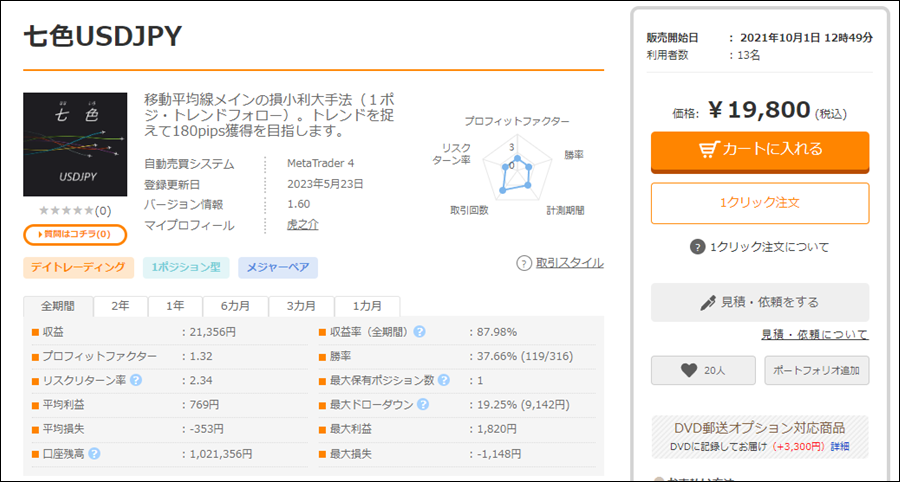Click the メジャーペア tag

coord(278,267)
